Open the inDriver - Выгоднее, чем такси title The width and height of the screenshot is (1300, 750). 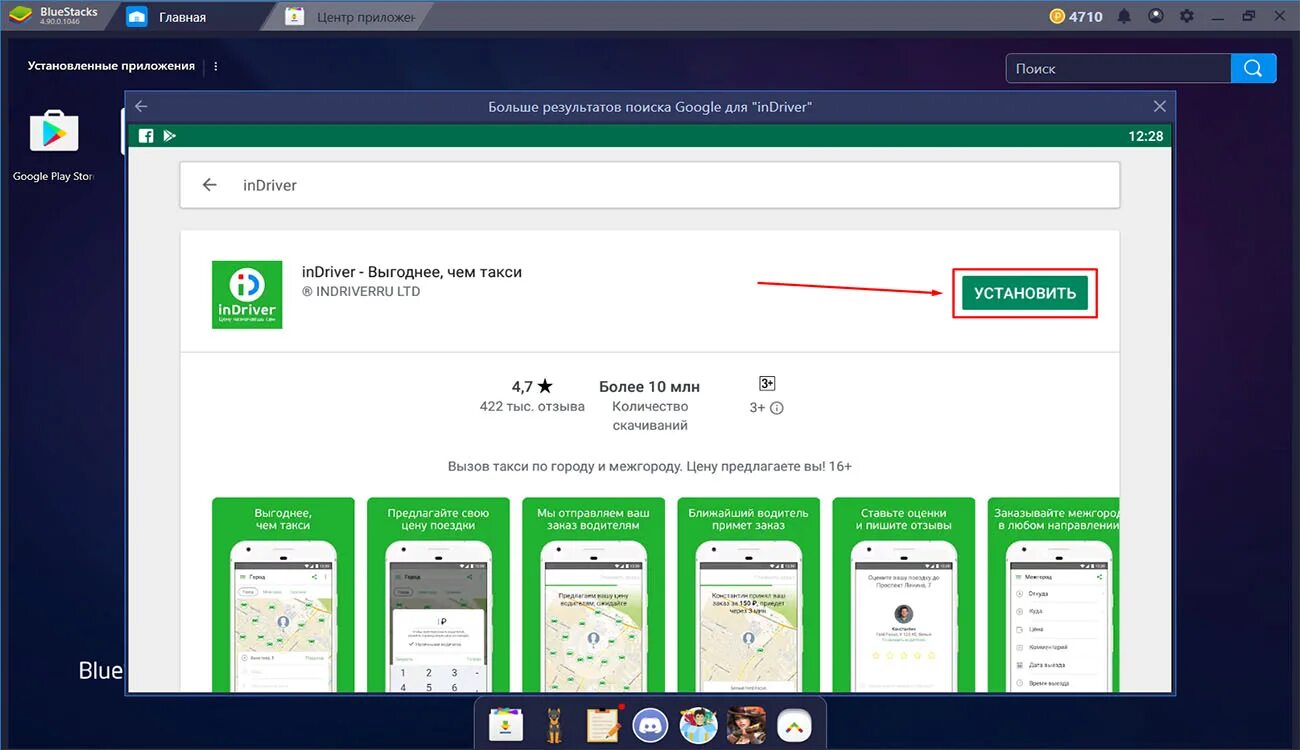point(412,272)
